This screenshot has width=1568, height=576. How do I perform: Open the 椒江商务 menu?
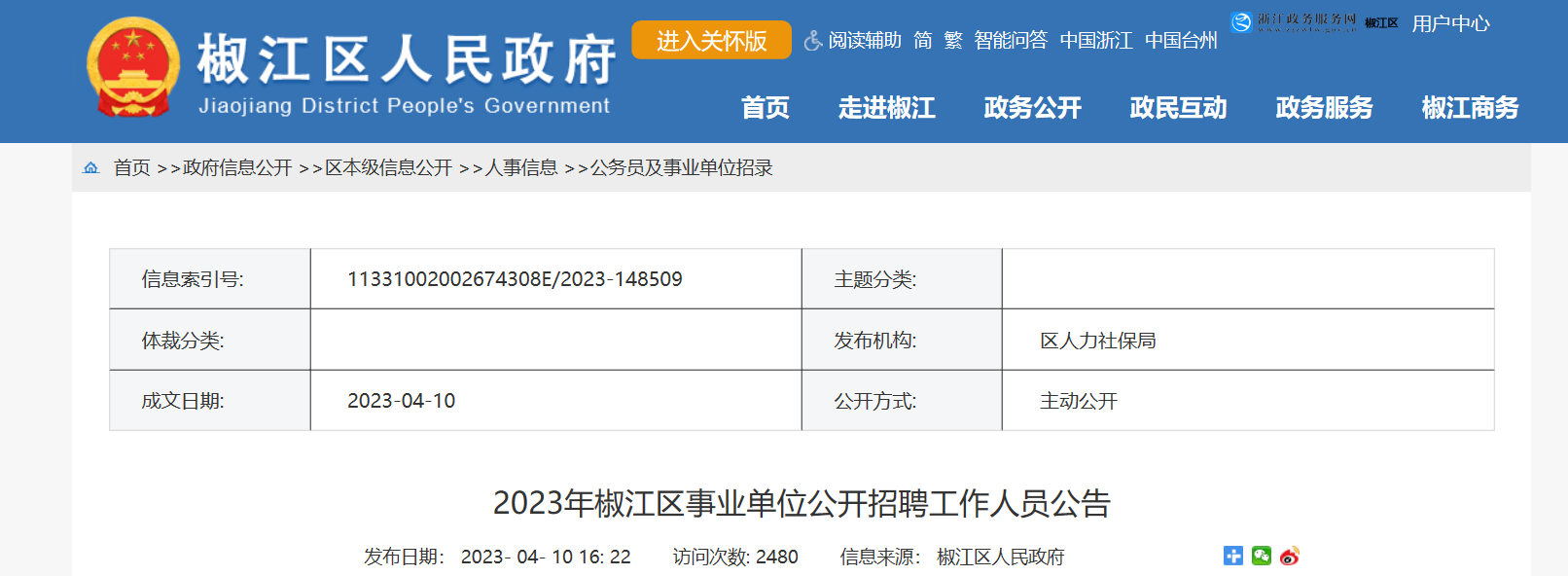(1471, 107)
